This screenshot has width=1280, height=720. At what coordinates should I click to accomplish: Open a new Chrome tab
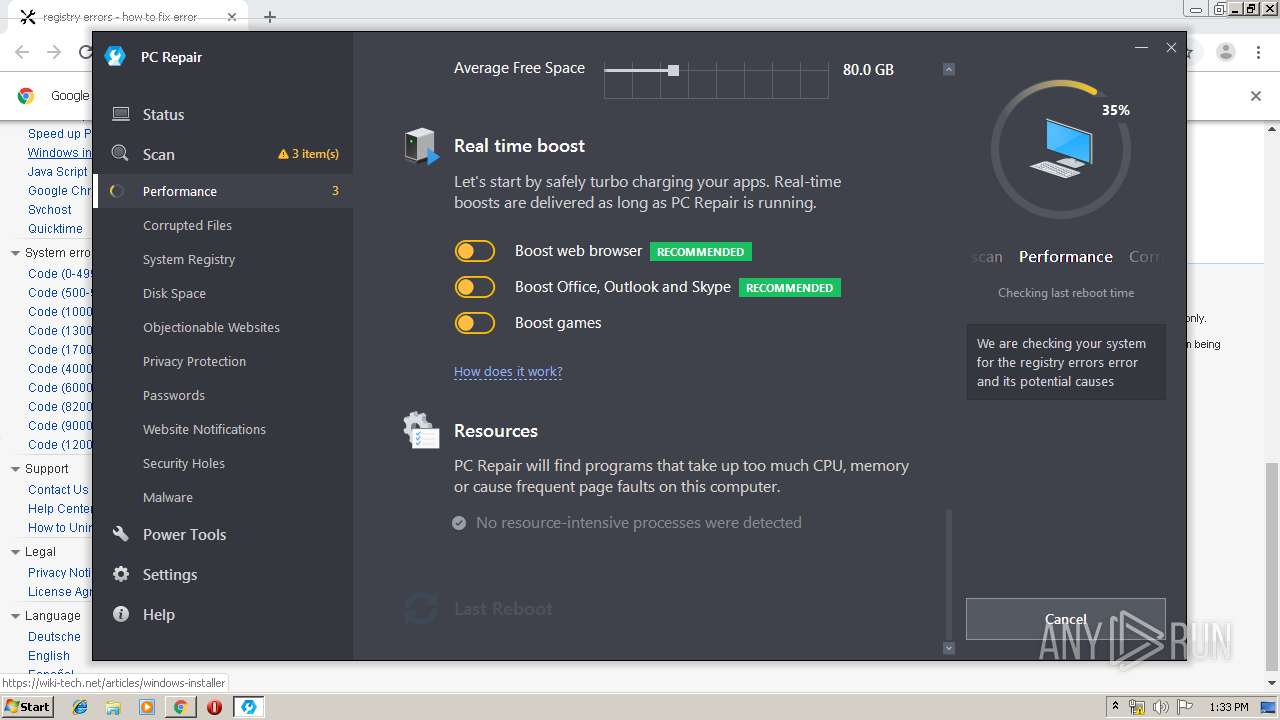click(x=270, y=17)
